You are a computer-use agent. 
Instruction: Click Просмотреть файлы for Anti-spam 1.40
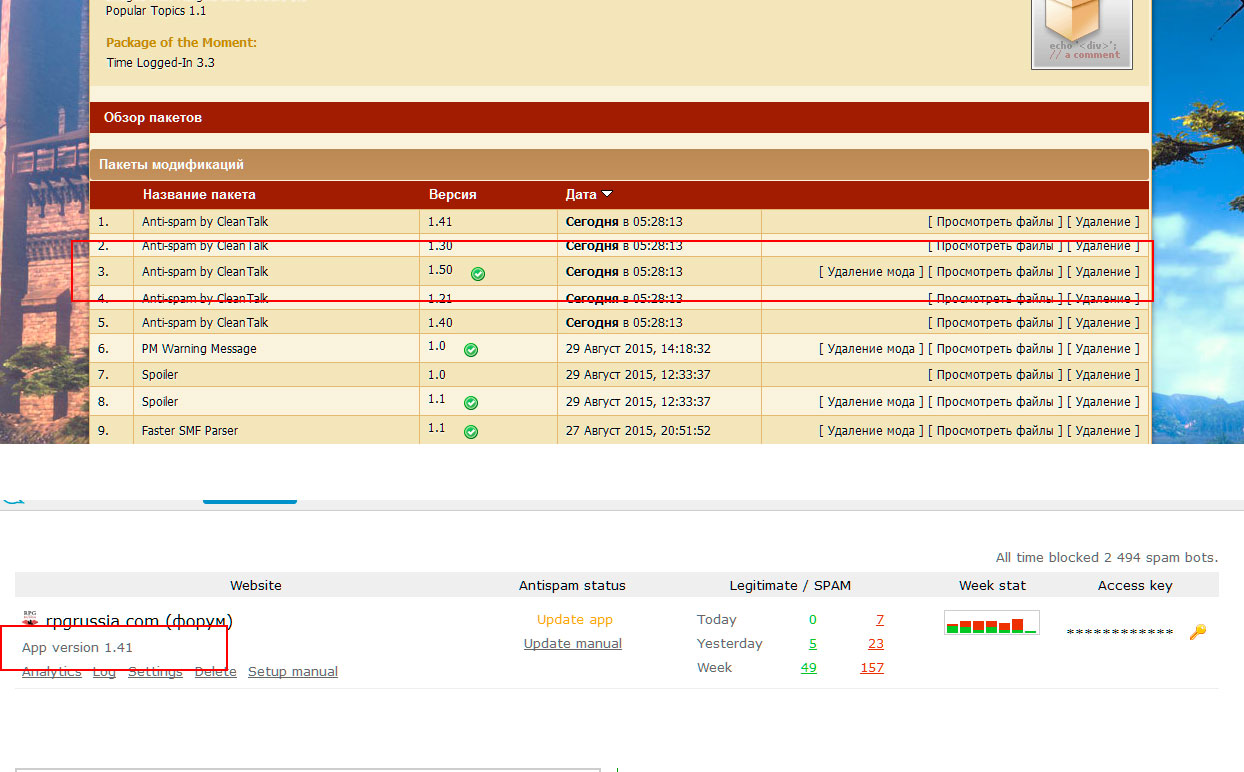[x=995, y=322]
